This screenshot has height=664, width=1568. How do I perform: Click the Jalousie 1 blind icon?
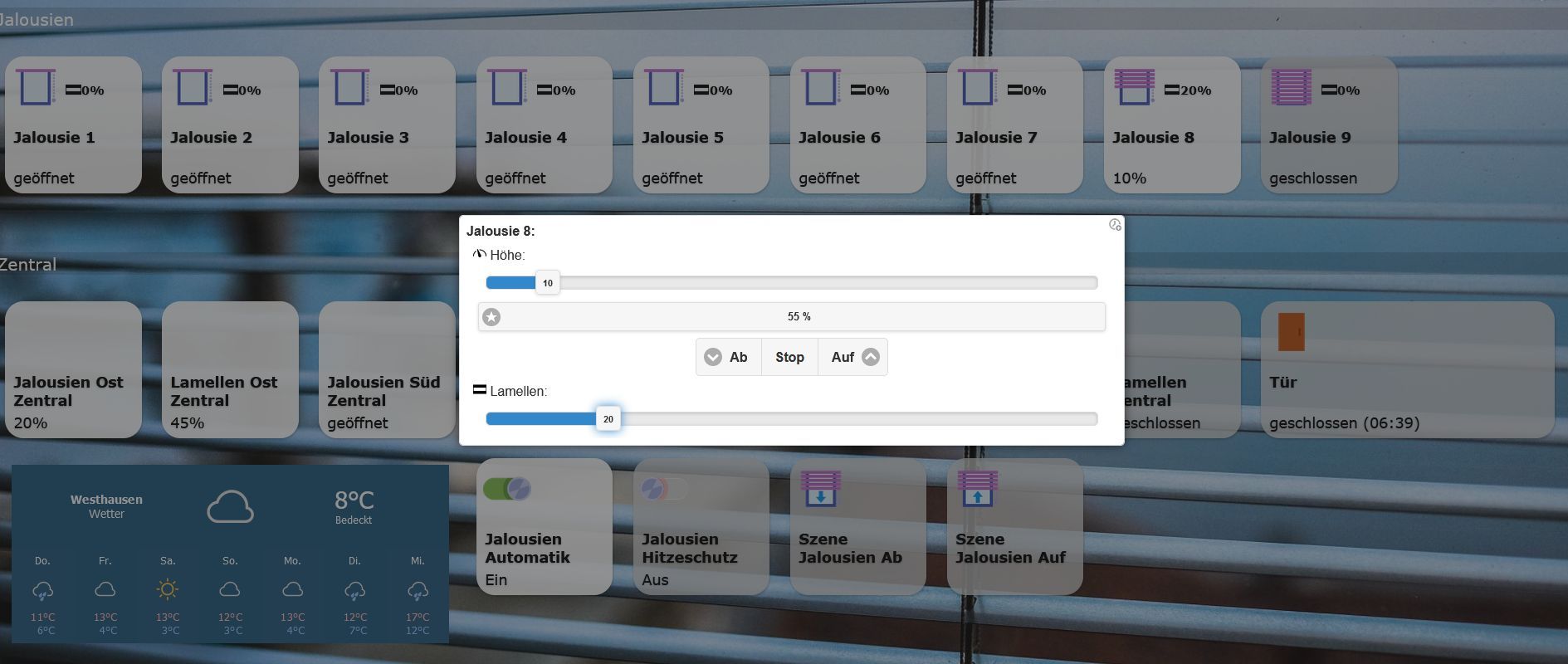coord(36,87)
